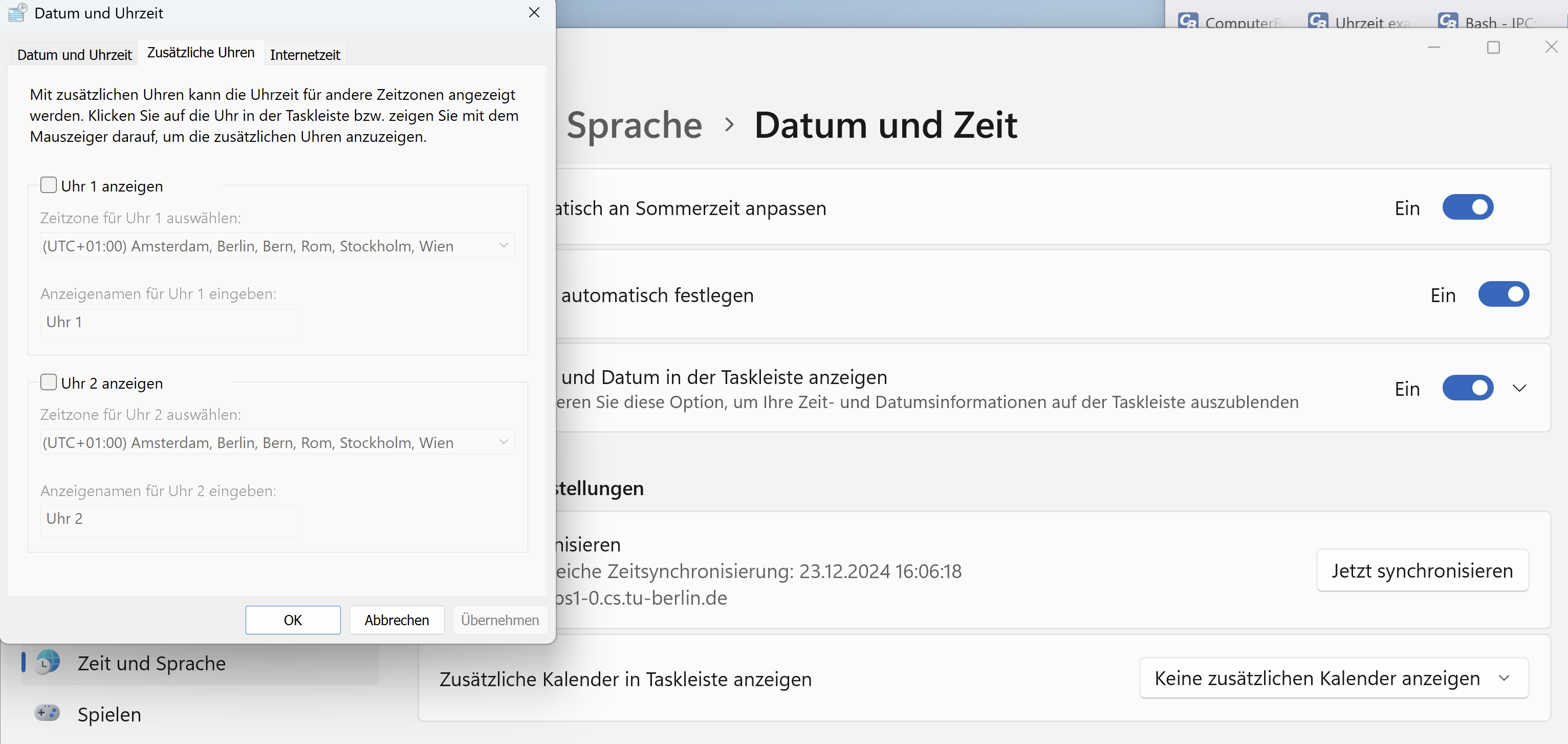Click the Zeit und Sprache globe icon

tap(48, 663)
